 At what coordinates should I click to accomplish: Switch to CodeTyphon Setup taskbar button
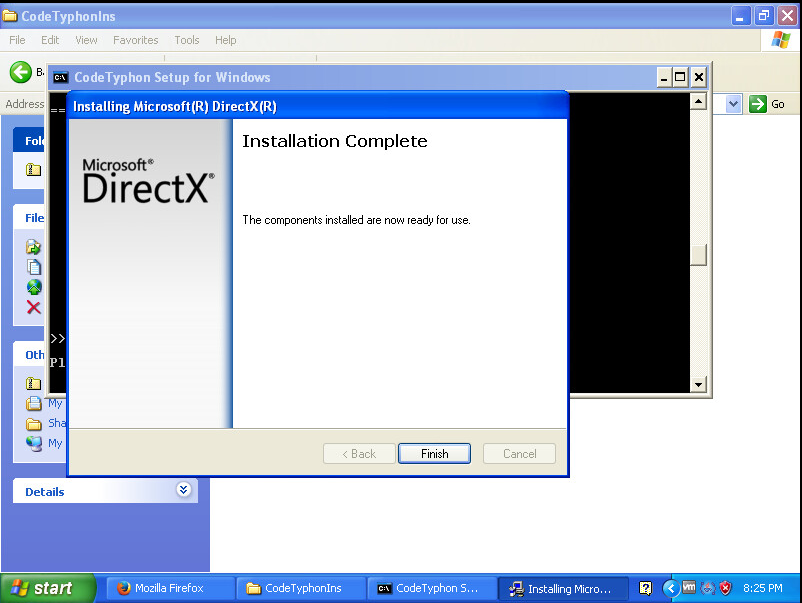433,588
